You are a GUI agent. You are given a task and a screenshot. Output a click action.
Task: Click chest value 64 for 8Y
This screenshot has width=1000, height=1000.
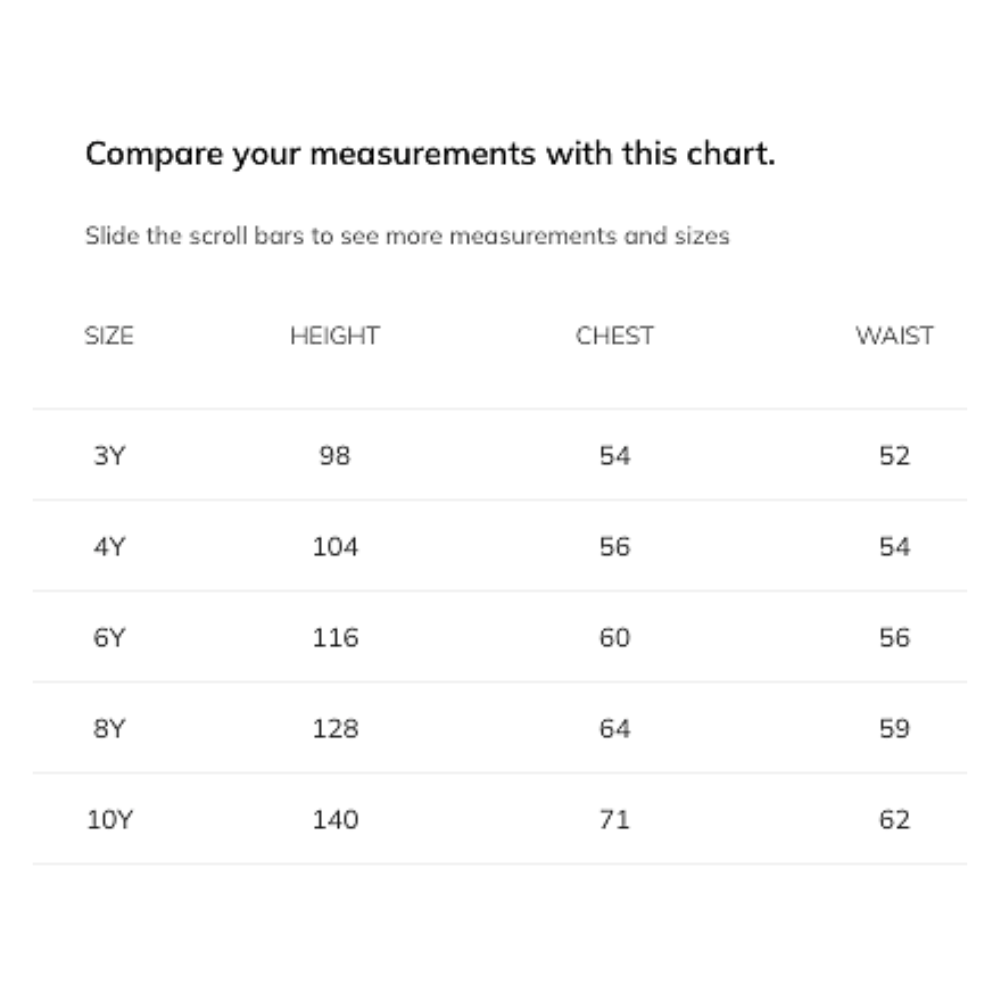coord(614,729)
